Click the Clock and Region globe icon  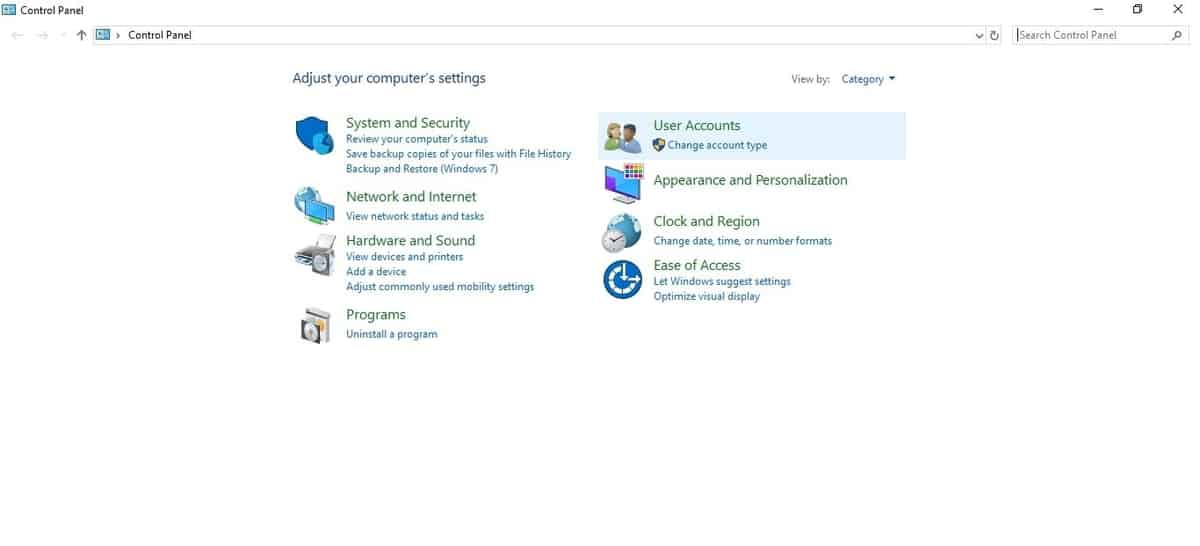coord(621,233)
